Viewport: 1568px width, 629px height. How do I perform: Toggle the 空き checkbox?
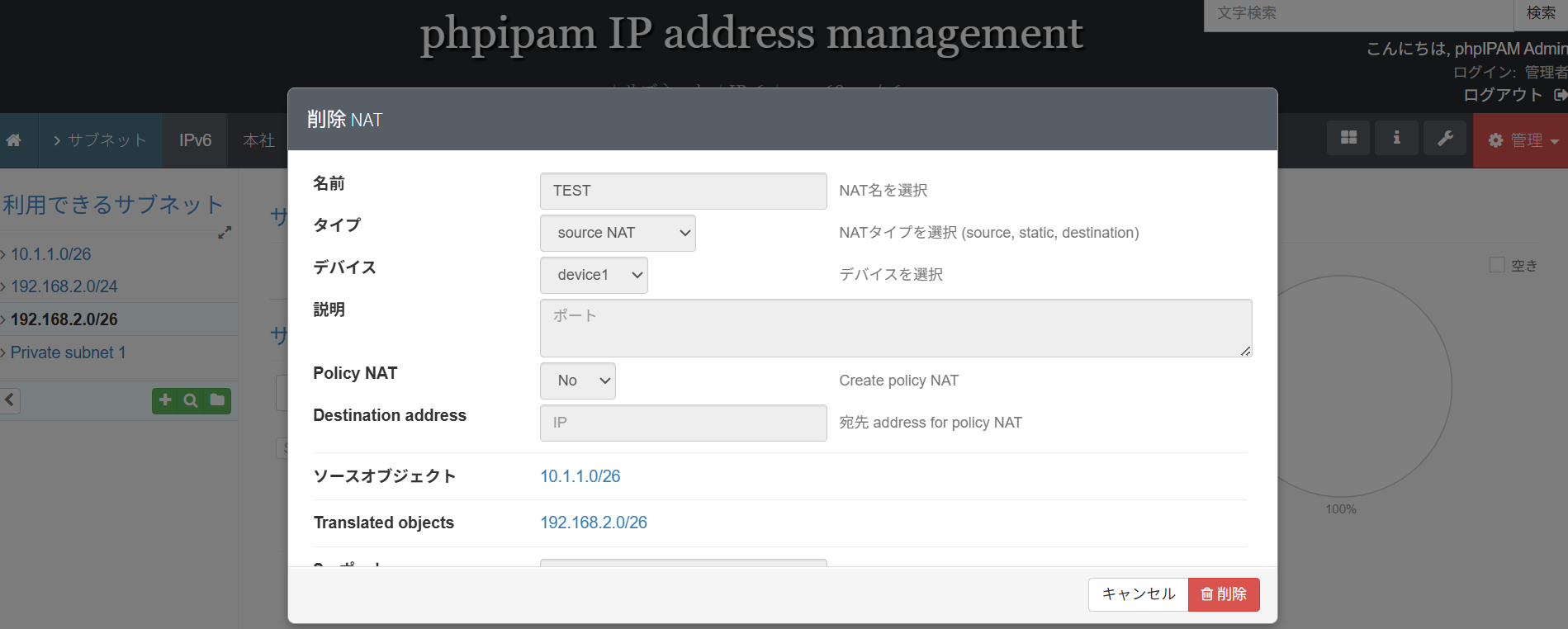click(x=1497, y=265)
